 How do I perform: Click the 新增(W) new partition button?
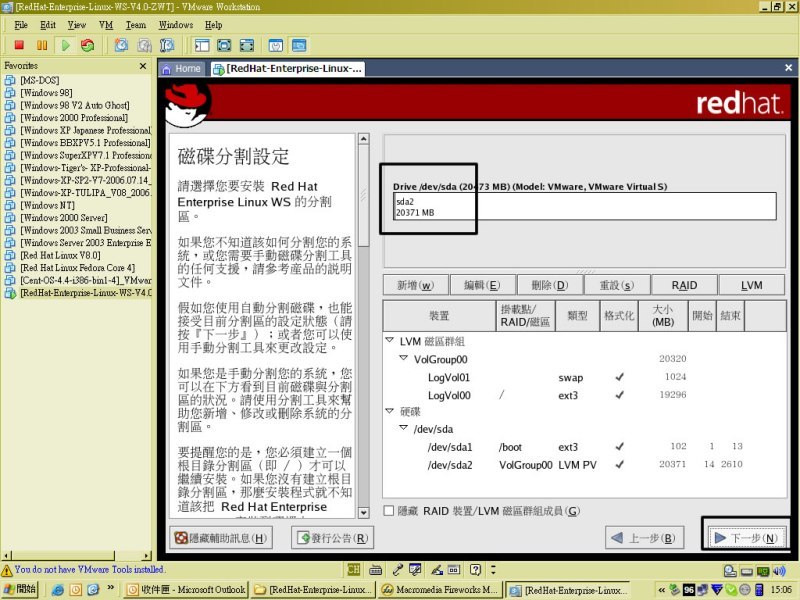(x=416, y=285)
